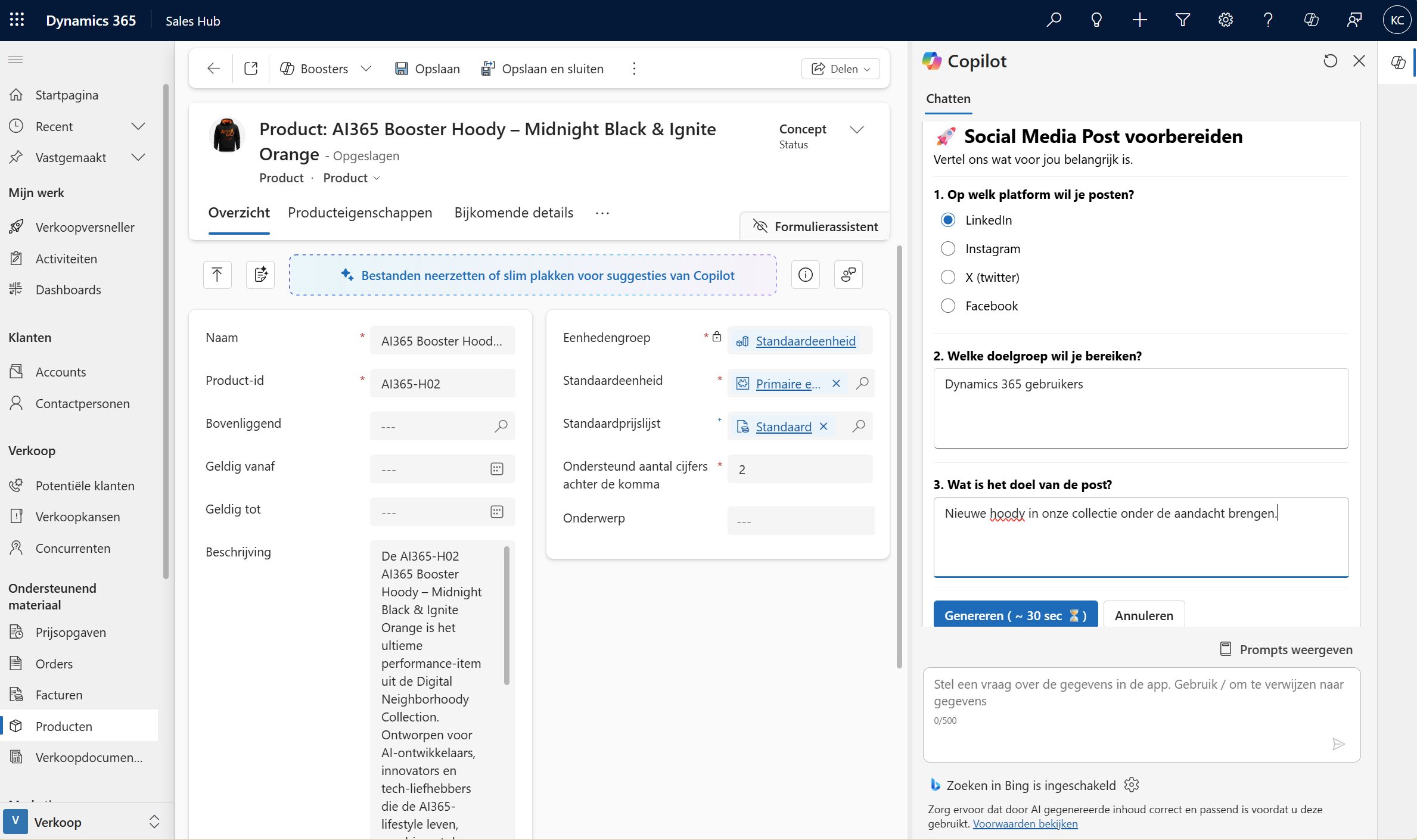Click the information icon next to the Copilot dropzone
Image resolution: width=1417 pixels, height=840 pixels.
(805, 275)
